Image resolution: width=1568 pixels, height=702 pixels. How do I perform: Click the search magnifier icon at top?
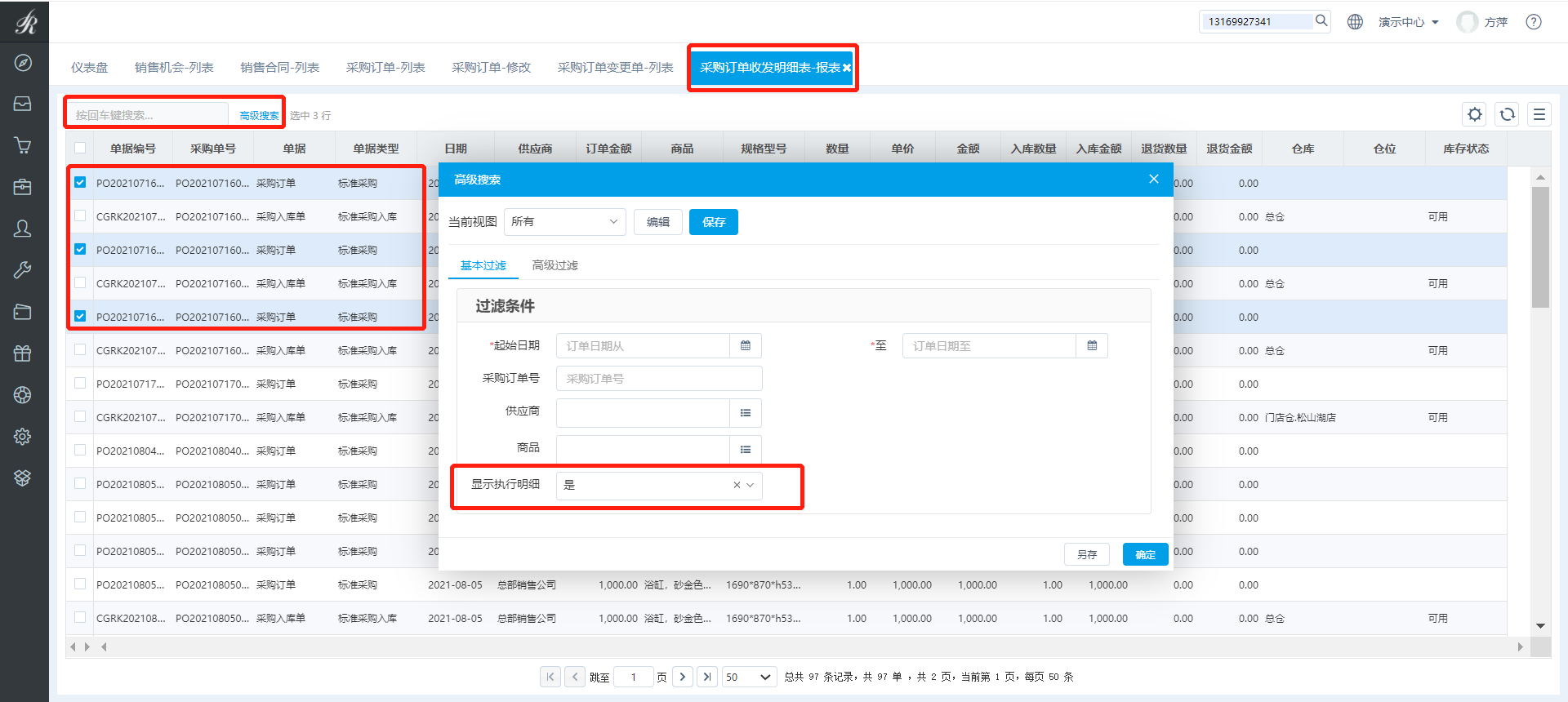coord(1321,21)
